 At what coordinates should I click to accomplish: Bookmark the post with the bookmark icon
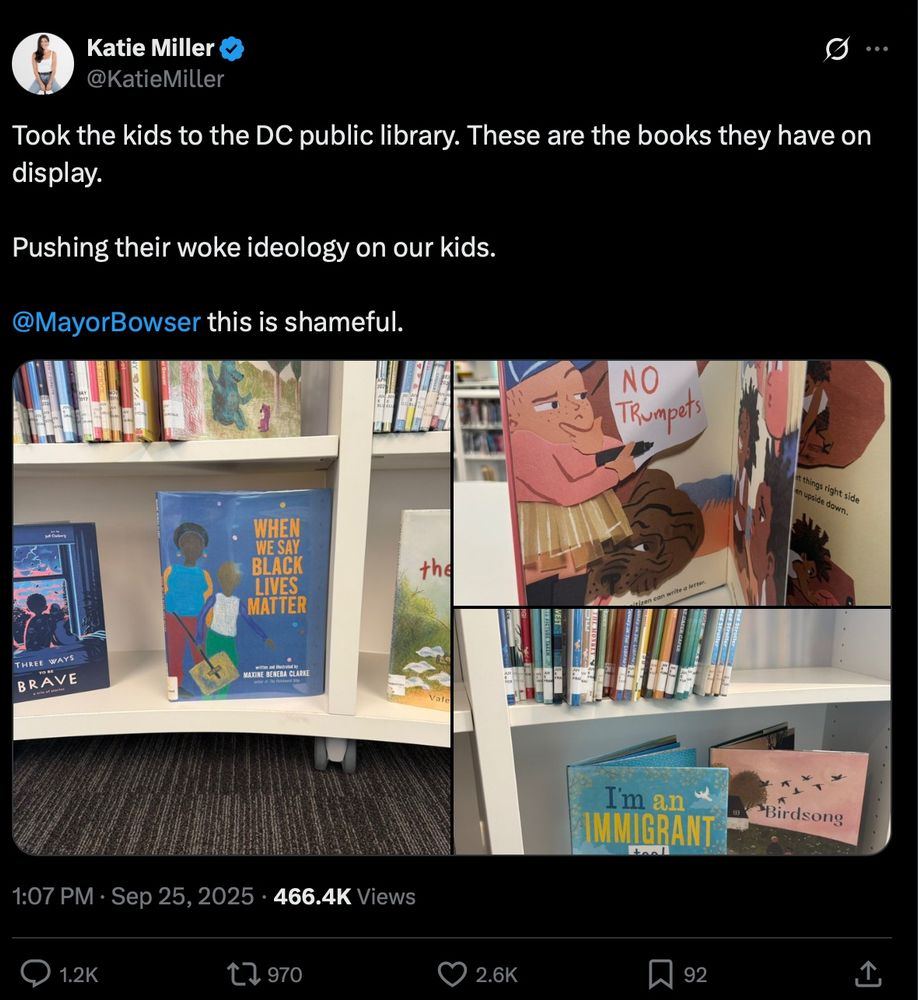point(660,974)
